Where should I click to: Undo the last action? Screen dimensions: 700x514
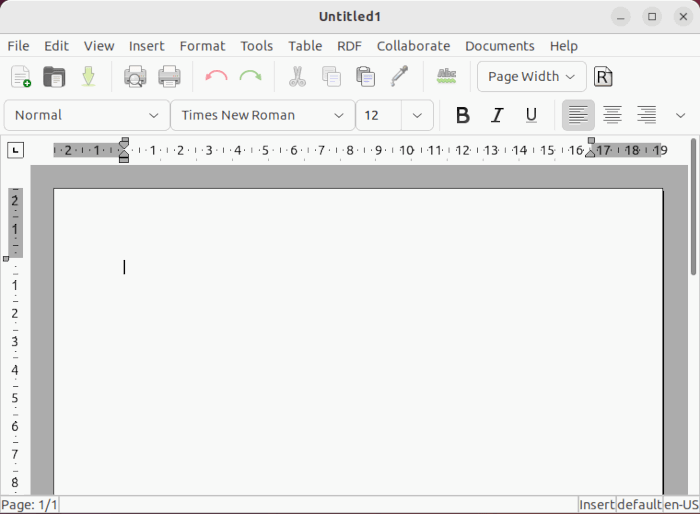pyautogui.click(x=216, y=76)
